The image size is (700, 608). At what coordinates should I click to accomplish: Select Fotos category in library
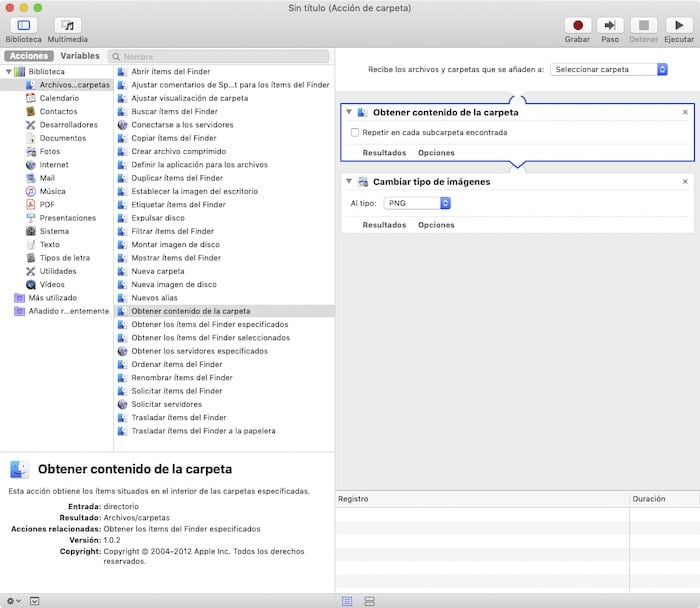tap(49, 151)
